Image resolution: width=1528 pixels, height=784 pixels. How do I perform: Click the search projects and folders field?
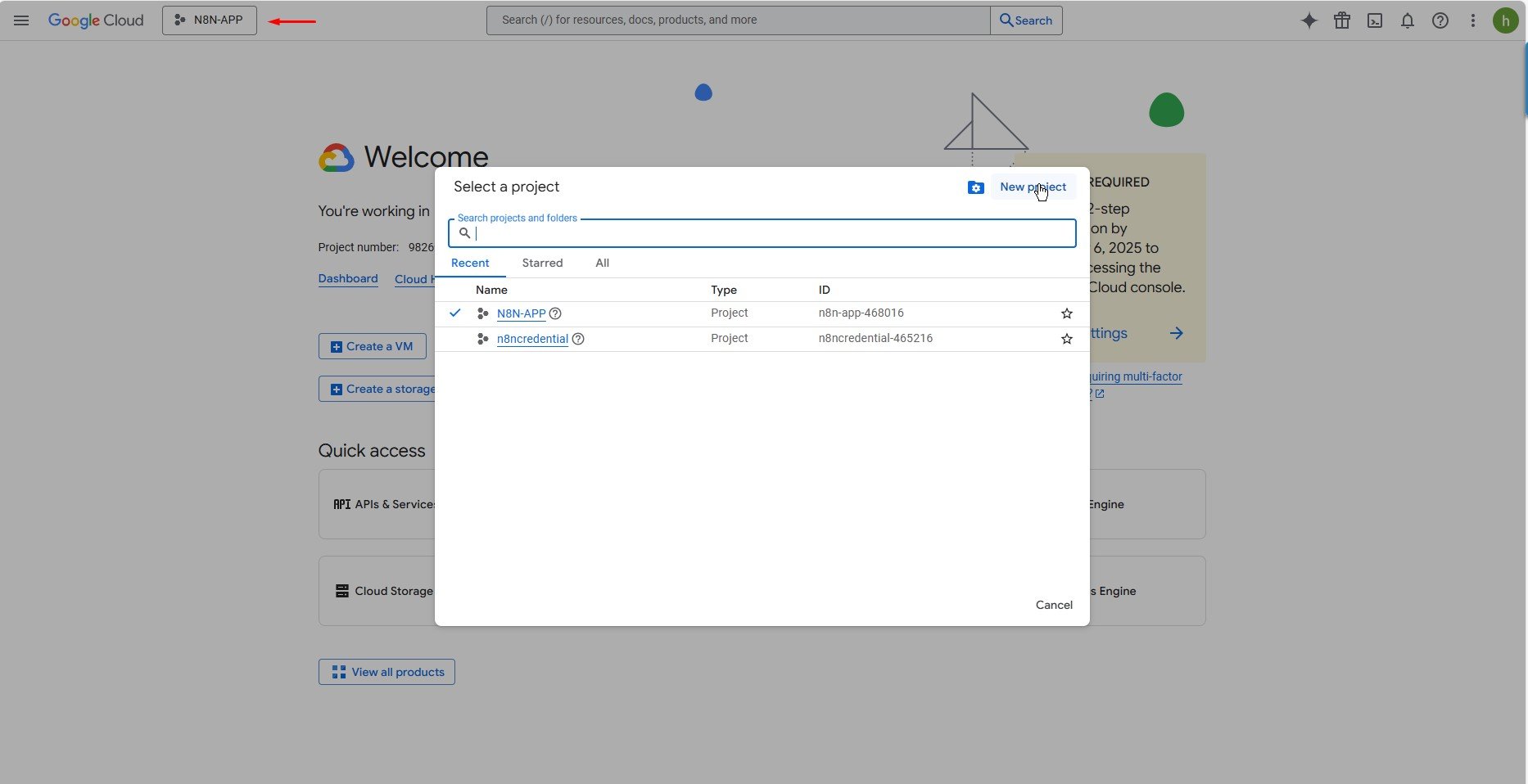762,233
